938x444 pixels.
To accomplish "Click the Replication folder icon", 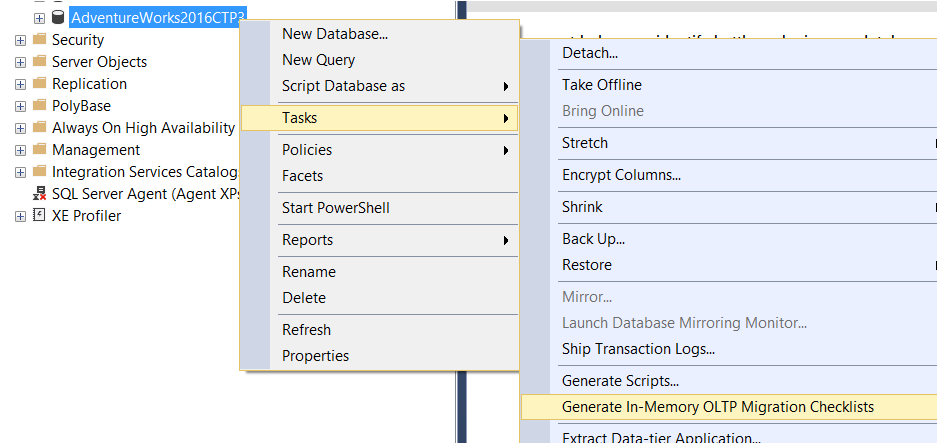I will [39, 83].
